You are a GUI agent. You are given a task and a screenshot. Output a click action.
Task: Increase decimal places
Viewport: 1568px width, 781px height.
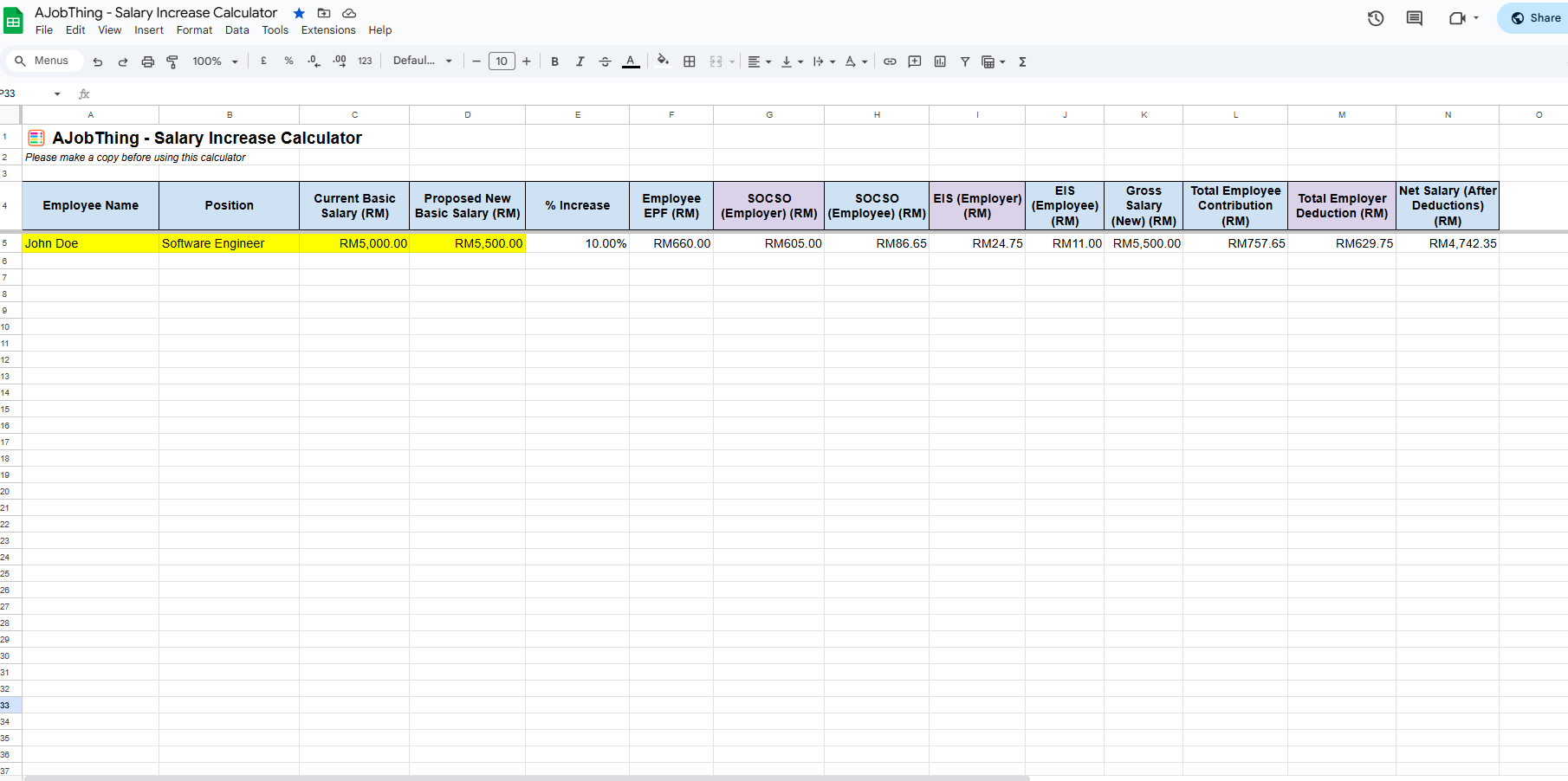click(340, 61)
